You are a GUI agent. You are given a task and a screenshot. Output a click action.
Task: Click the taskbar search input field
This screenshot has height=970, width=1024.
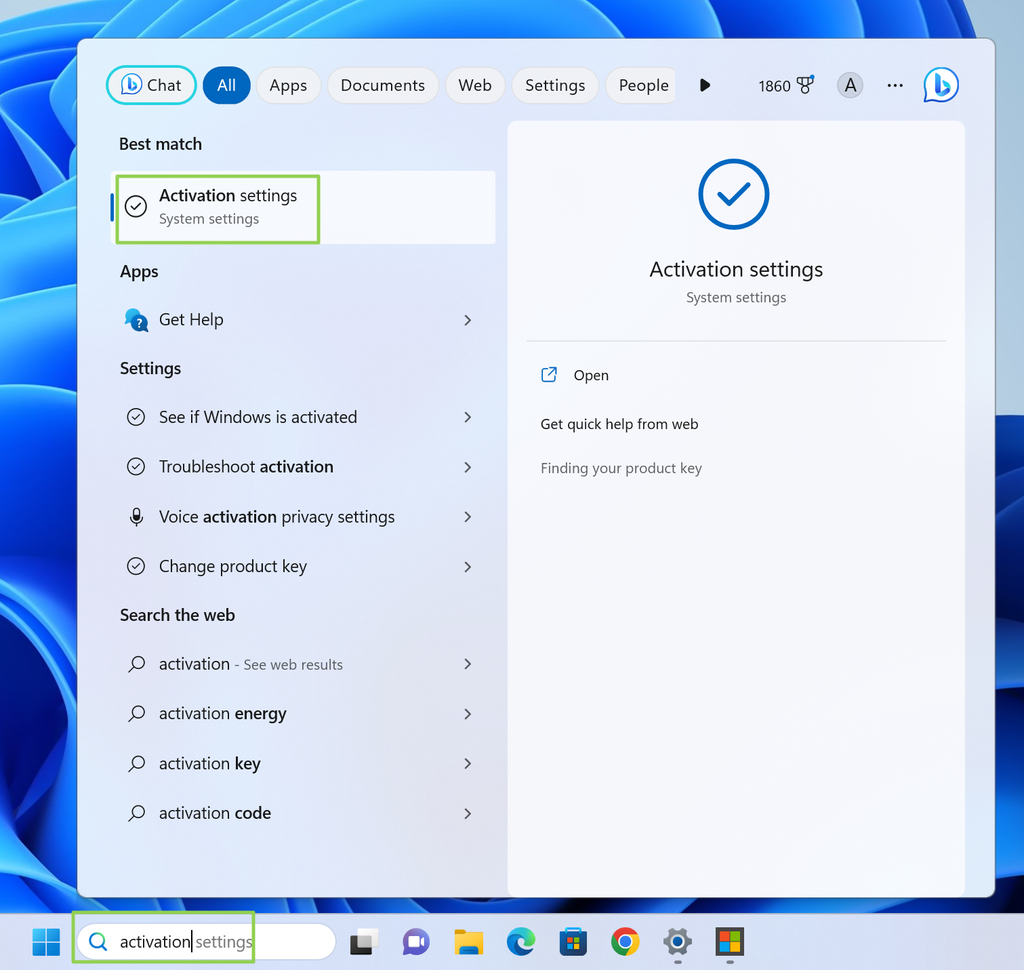click(200, 941)
